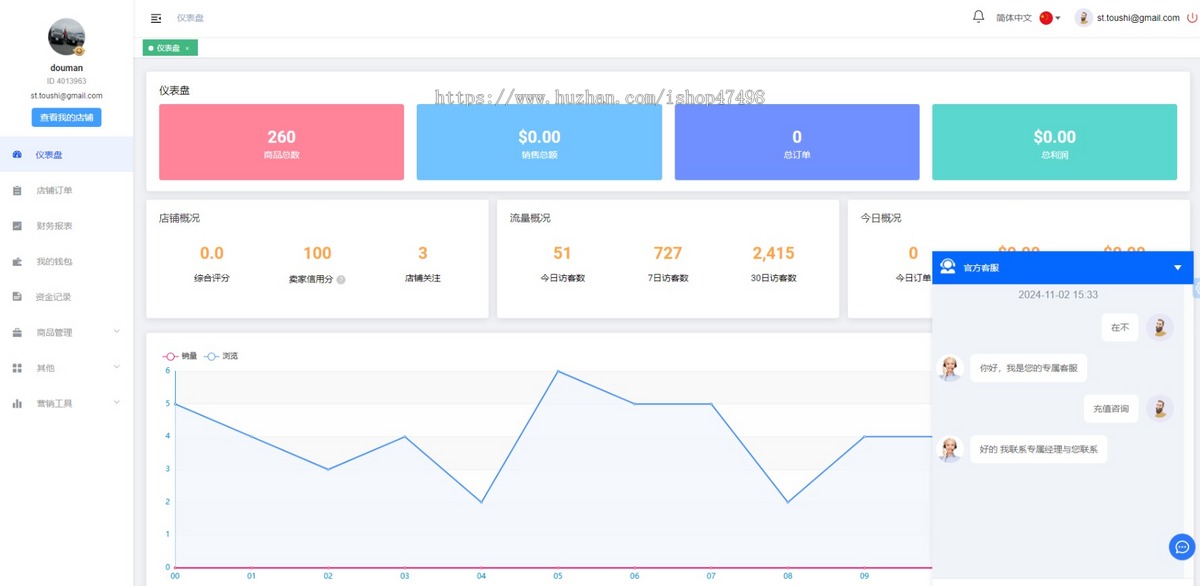Image resolution: width=1200 pixels, height=586 pixels.
Task: Open the st.toushi@gmail.com account menu
Action: (1138, 18)
